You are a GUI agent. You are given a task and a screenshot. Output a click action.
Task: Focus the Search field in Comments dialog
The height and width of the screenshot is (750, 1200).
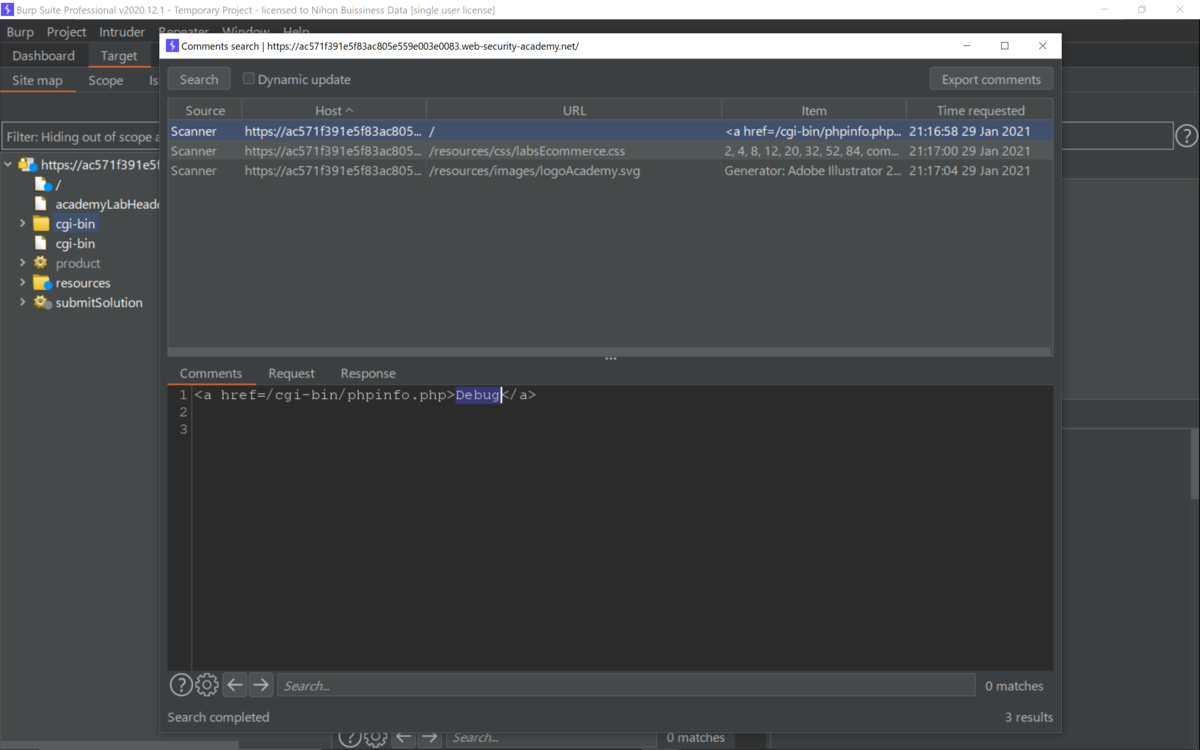[x=626, y=685]
